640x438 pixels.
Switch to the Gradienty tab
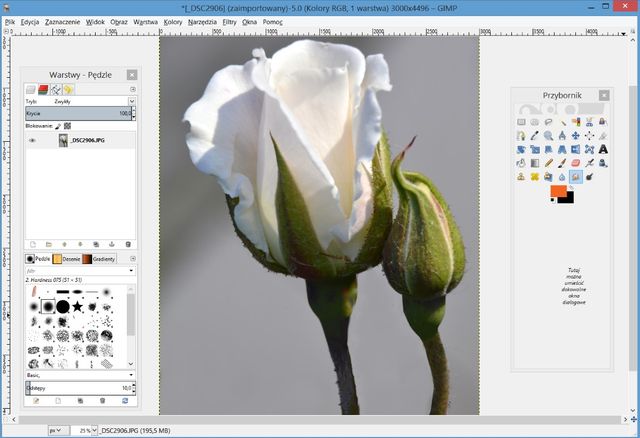(x=99, y=258)
